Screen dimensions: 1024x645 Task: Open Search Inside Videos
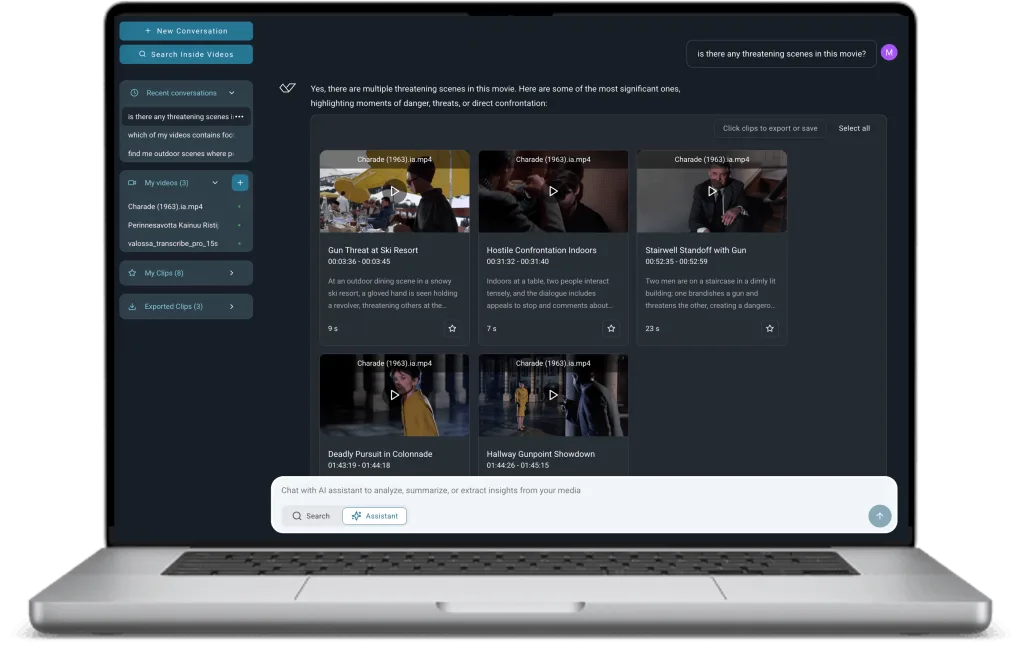click(x=186, y=54)
